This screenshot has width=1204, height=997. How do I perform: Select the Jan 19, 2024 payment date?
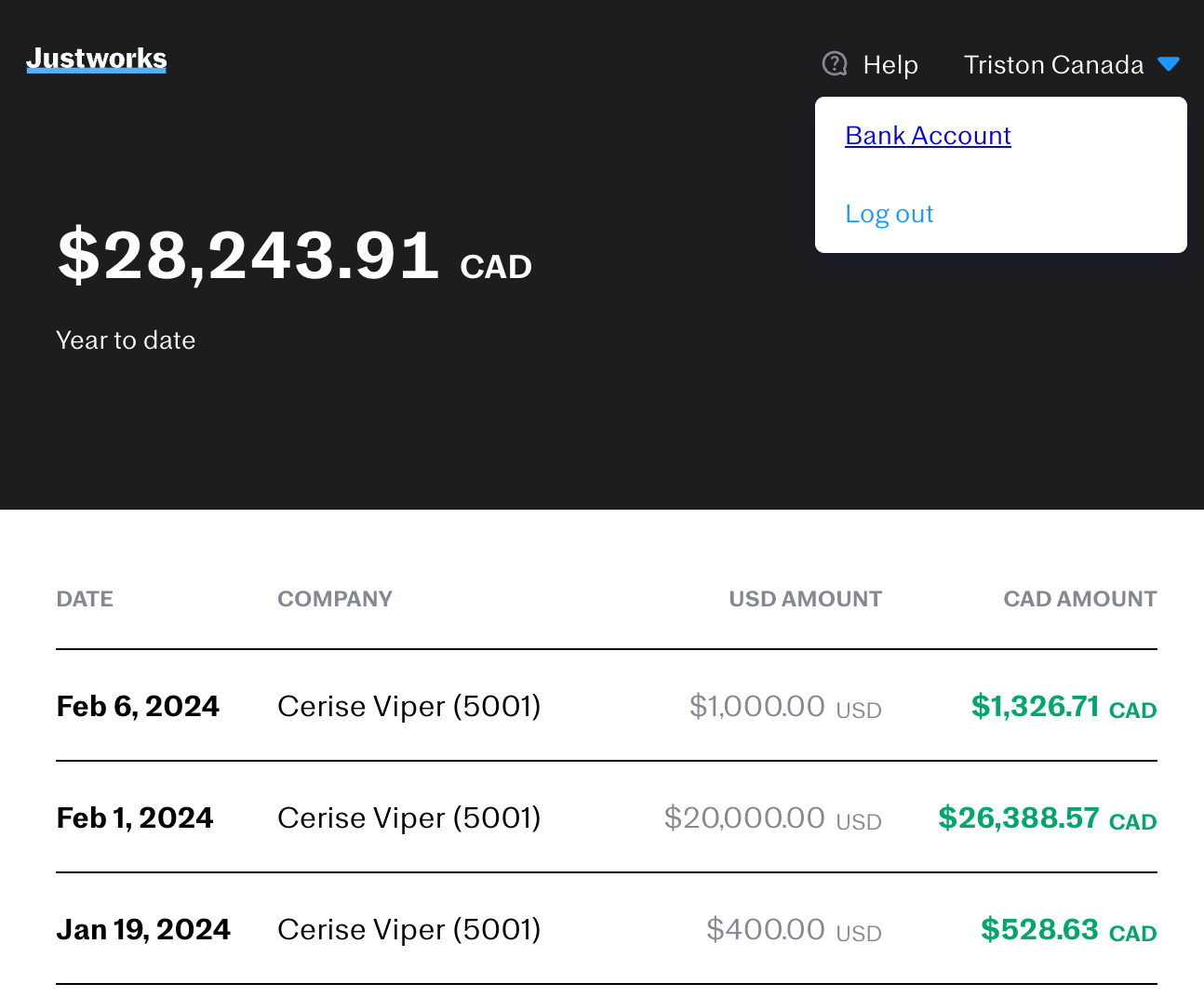coord(143,930)
